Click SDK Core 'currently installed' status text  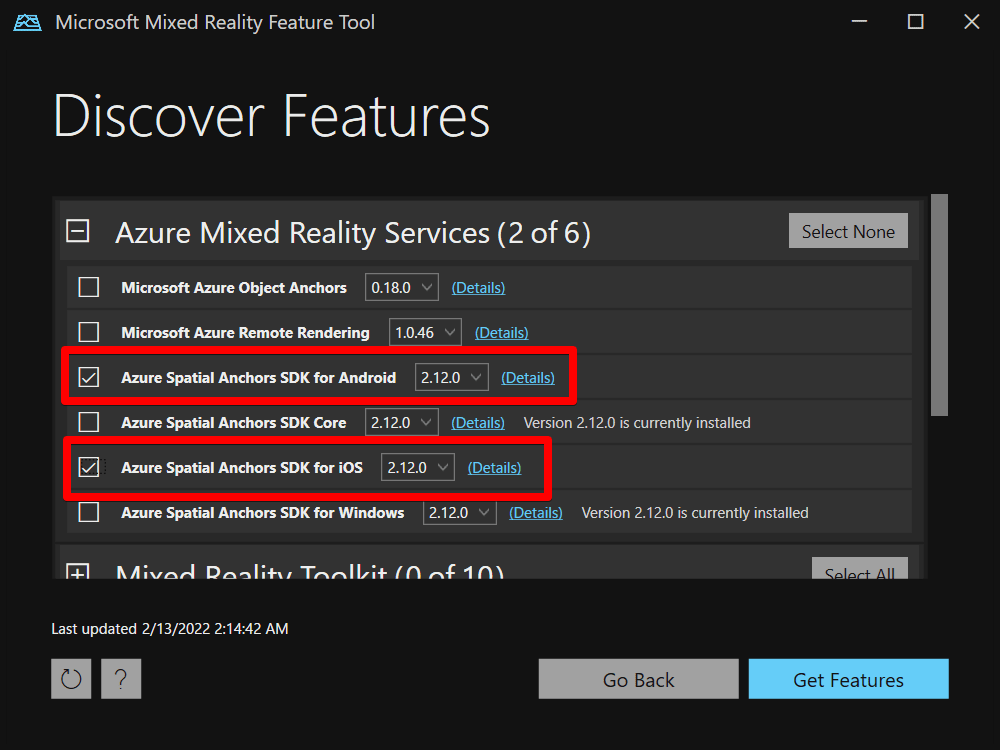click(637, 423)
